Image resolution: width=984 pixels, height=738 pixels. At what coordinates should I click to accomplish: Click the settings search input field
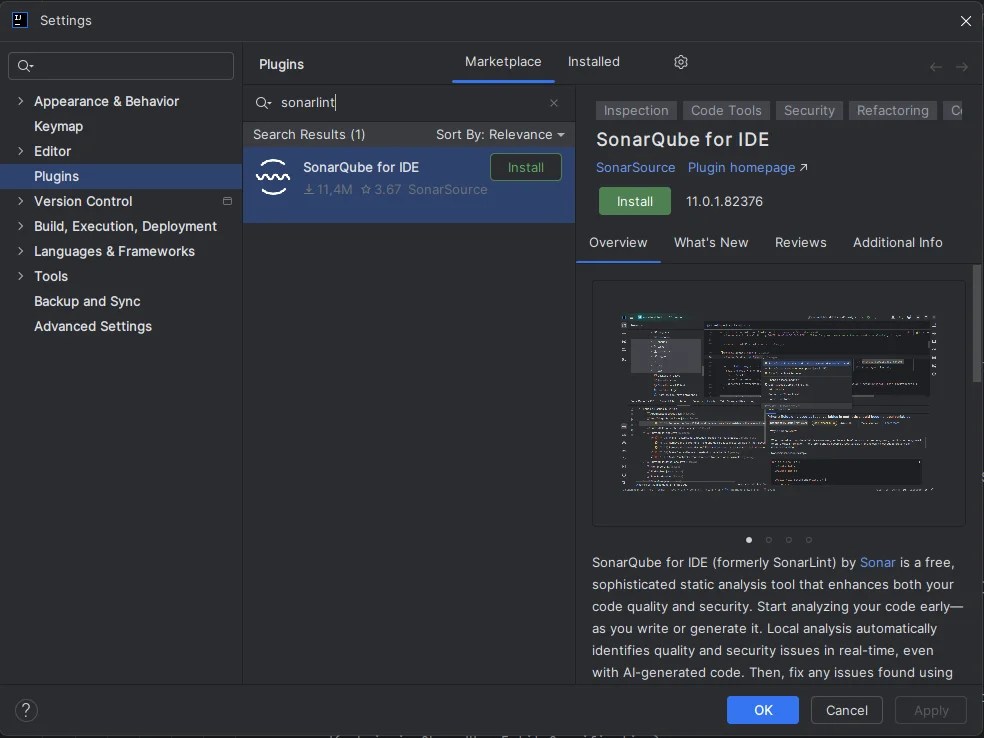click(x=121, y=66)
